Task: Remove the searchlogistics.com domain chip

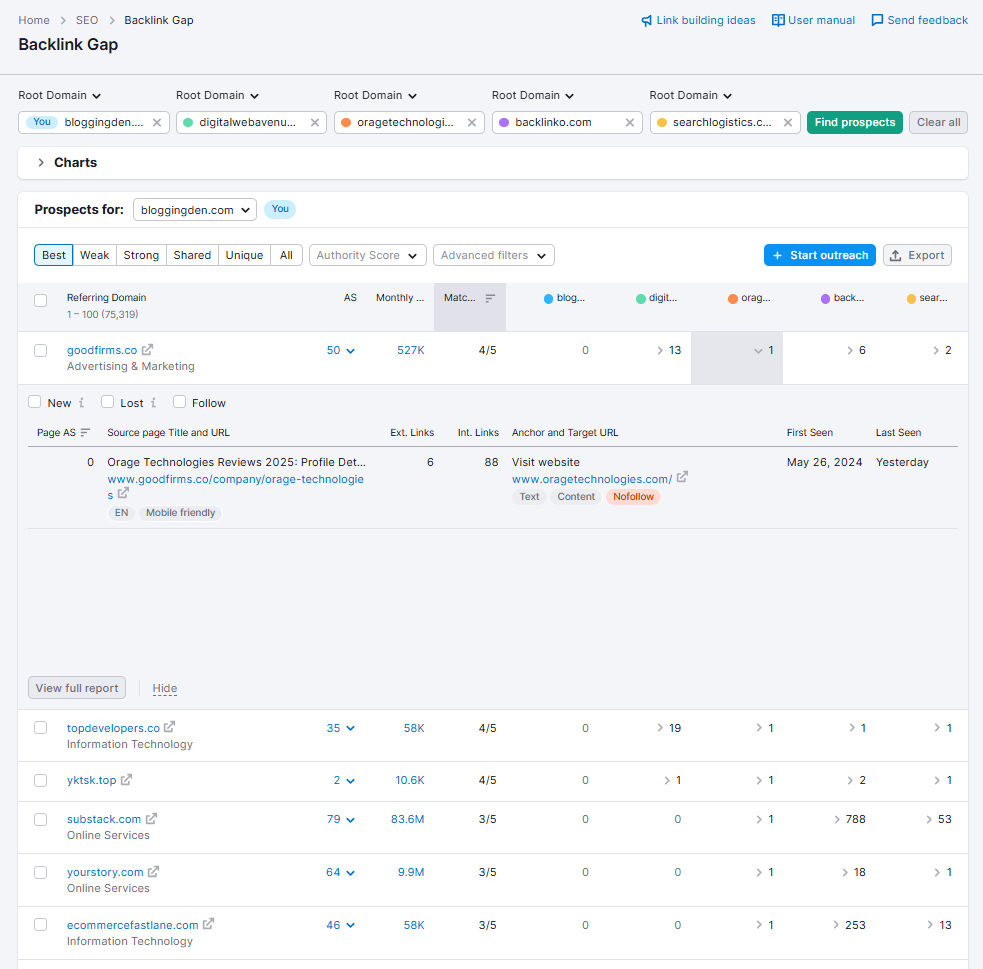Action: click(x=786, y=123)
